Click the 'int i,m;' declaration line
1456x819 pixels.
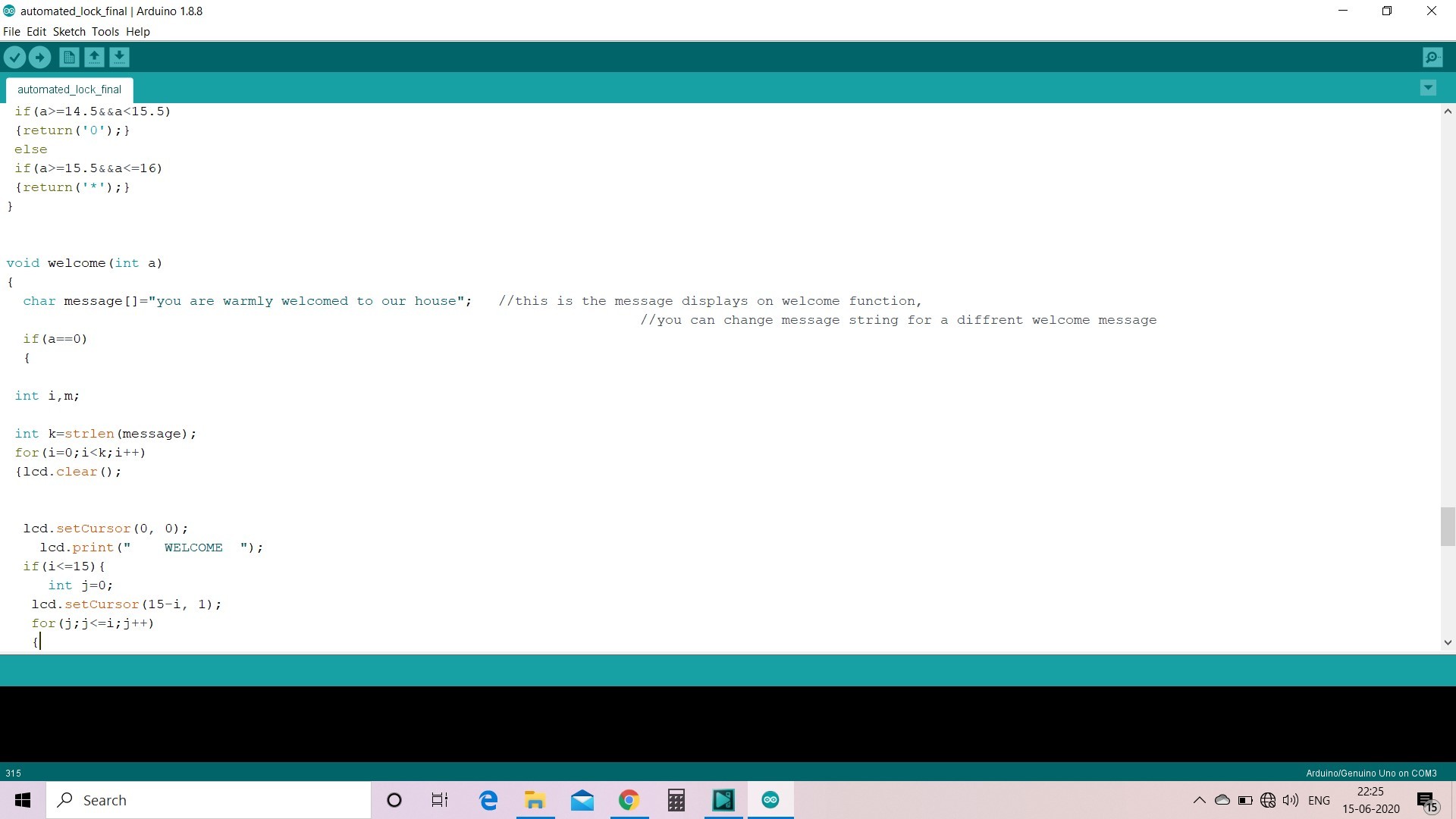tap(47, 396)
